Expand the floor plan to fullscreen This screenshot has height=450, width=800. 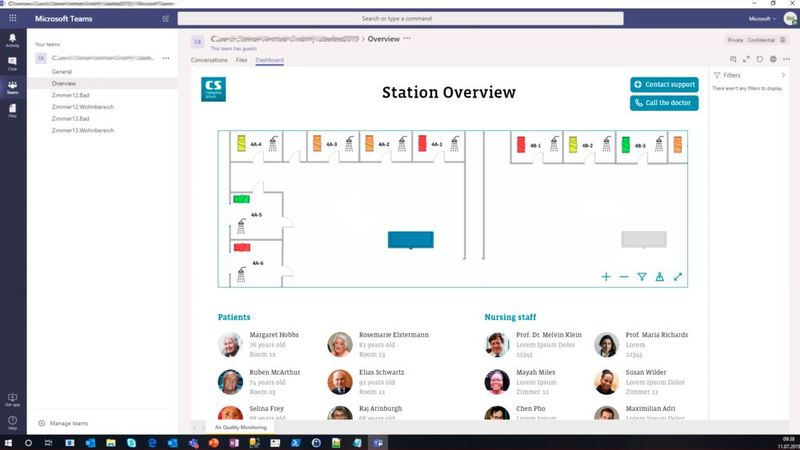coord(678,277)
